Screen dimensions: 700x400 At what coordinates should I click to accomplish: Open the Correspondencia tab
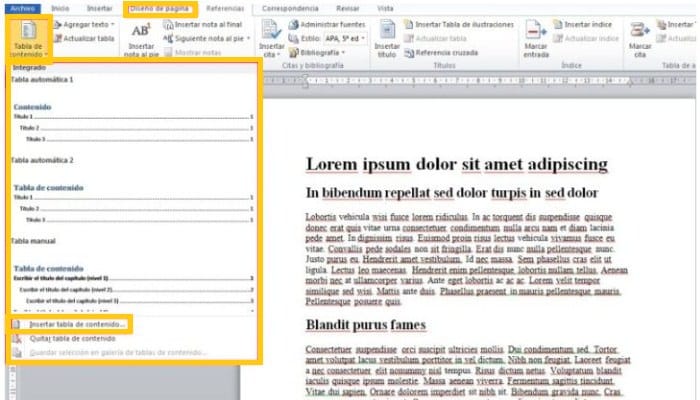290,8
